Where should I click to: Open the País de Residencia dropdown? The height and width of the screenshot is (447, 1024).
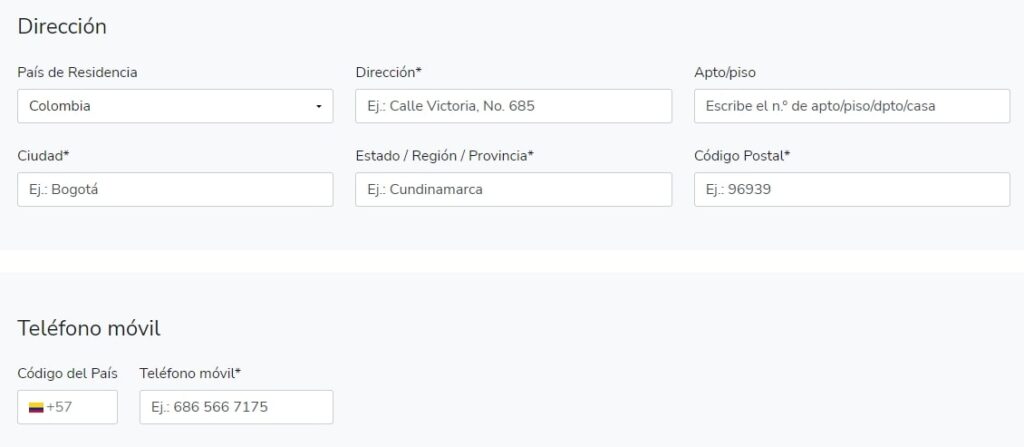(175, 106)
